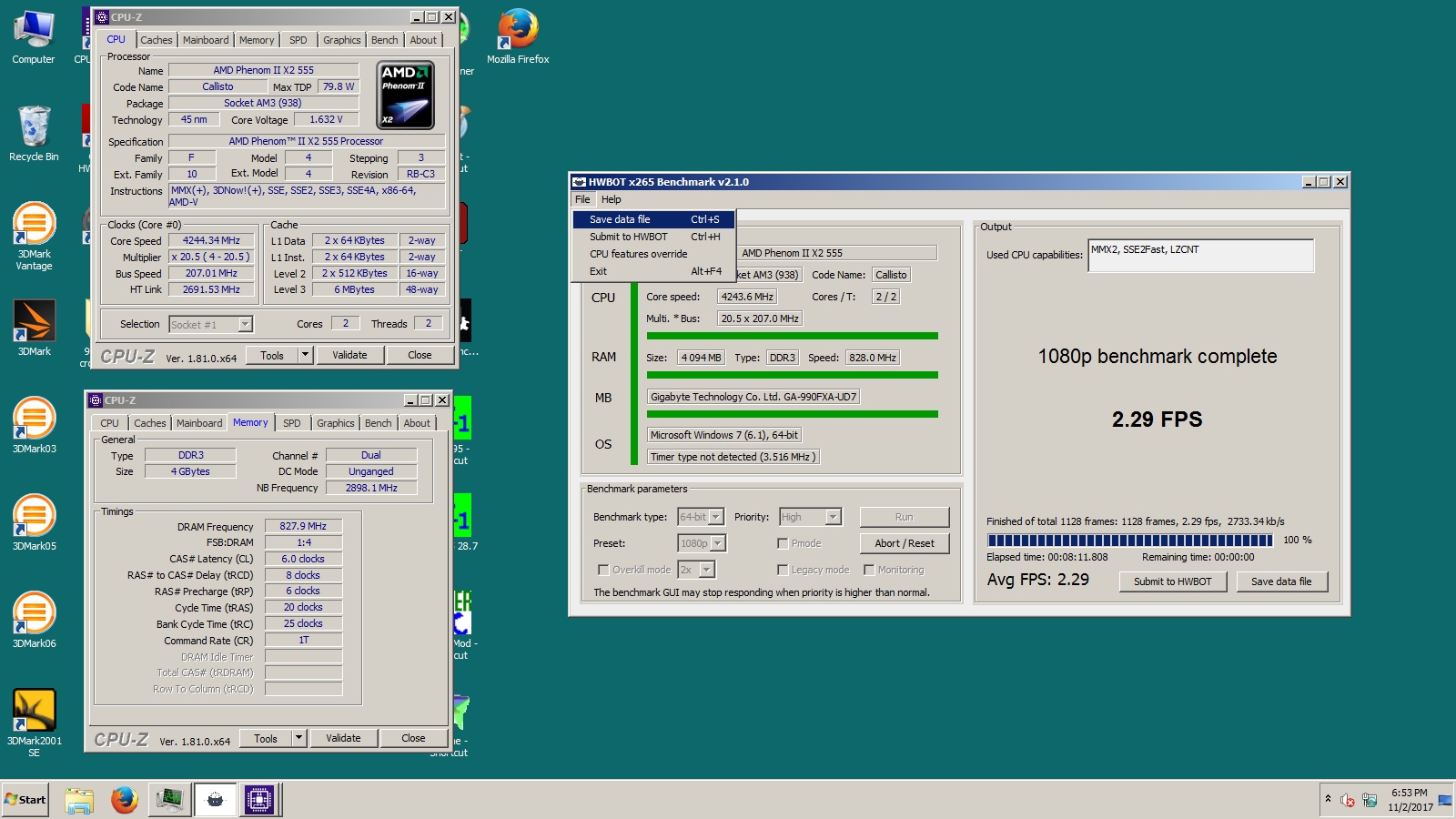Viewport: 1456px width, 819px height.
Task: Open Firefox from the taskbar
Action: [125, 800]
